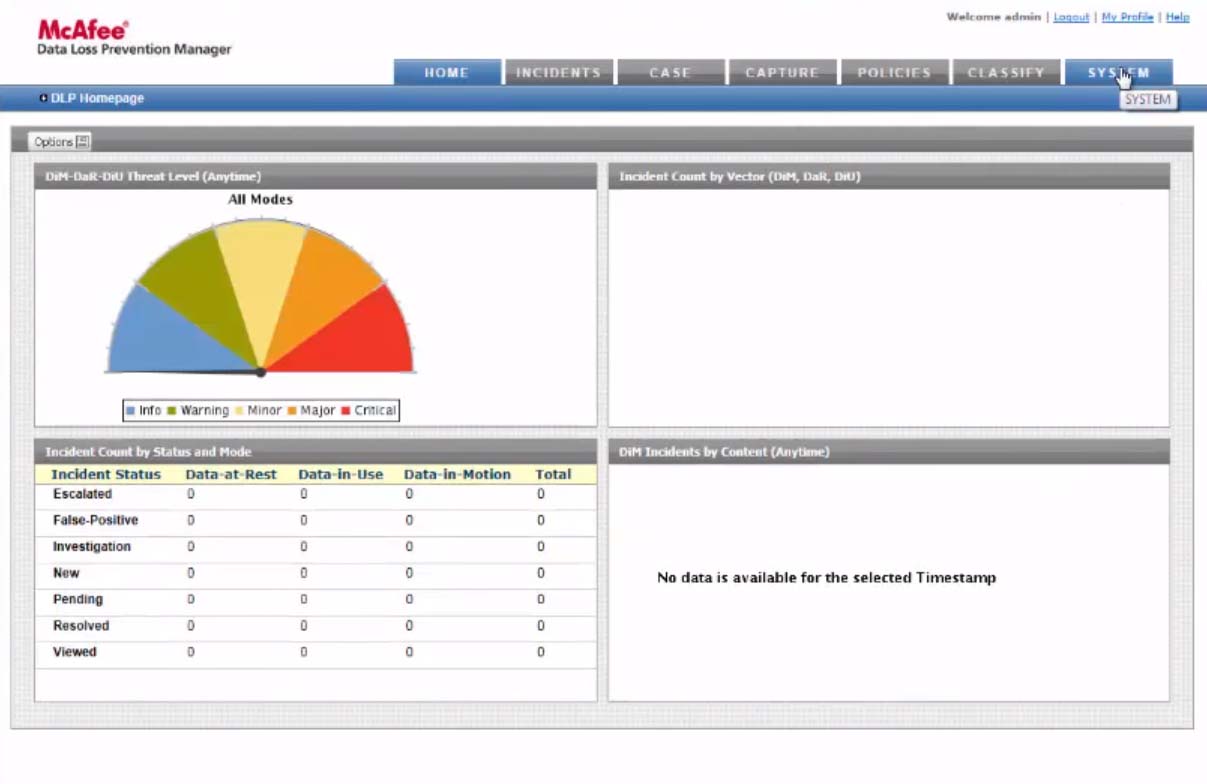This screenshot has height=784, width=1207.
Task: Expand the arrow icon beside DLP Homepage
Action: (43, 98)
